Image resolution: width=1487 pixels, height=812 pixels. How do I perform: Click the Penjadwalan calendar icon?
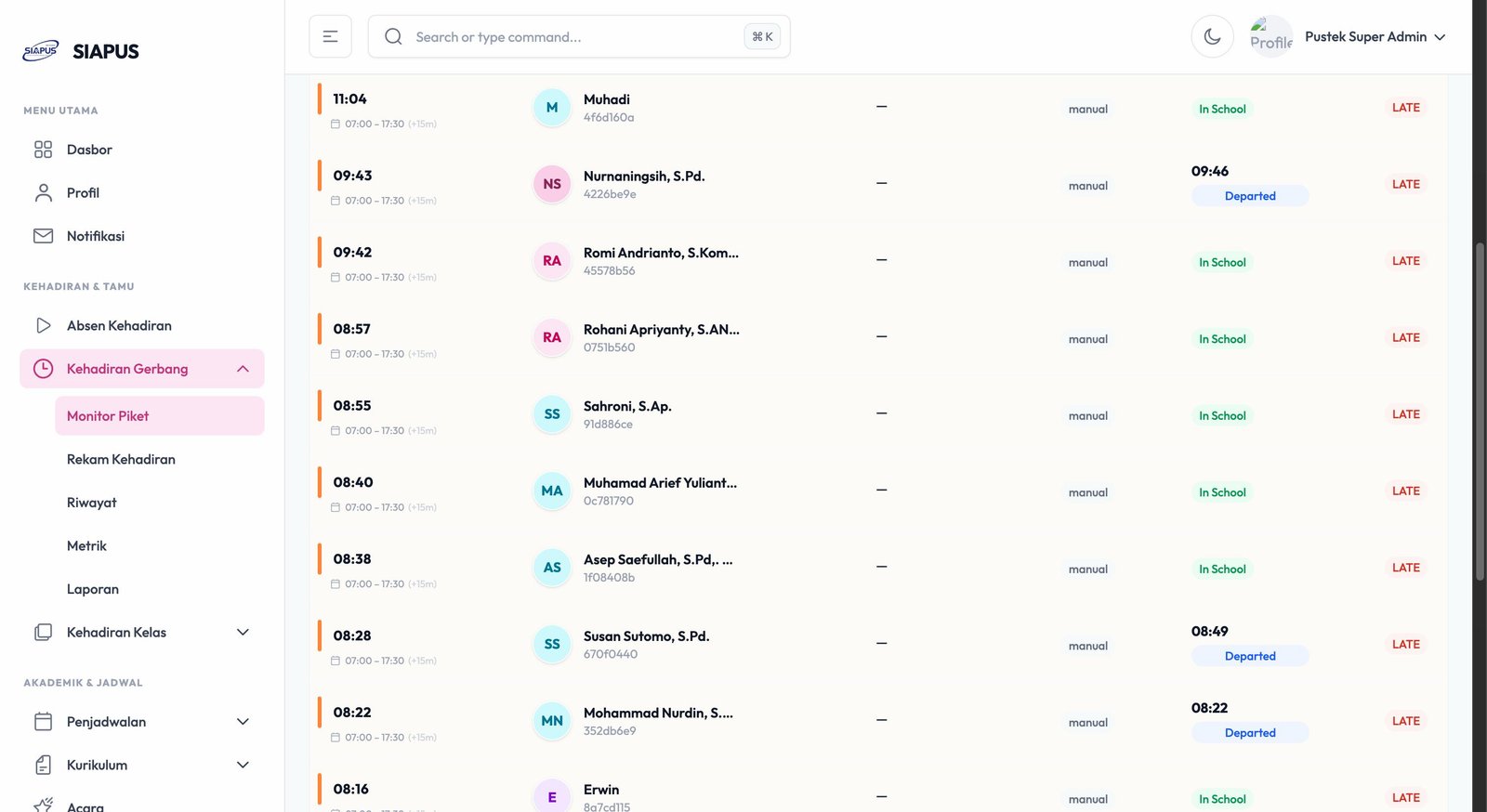(x=43, y=722)
